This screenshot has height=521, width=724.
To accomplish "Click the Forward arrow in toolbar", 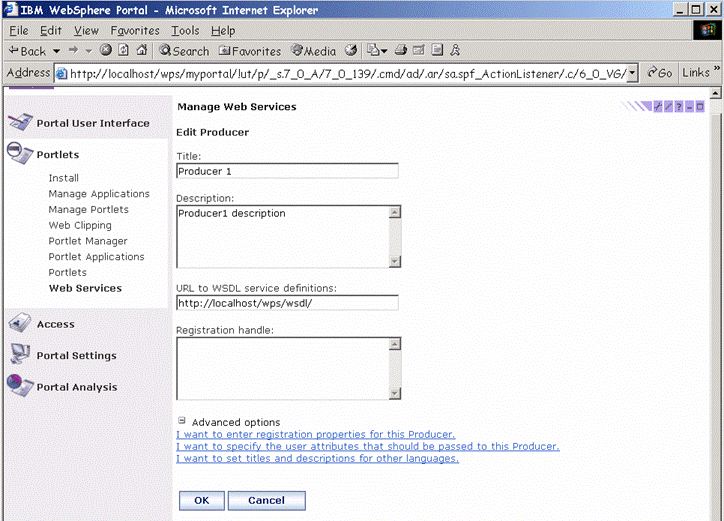I will pyautogui.click(x=73, y=50).
